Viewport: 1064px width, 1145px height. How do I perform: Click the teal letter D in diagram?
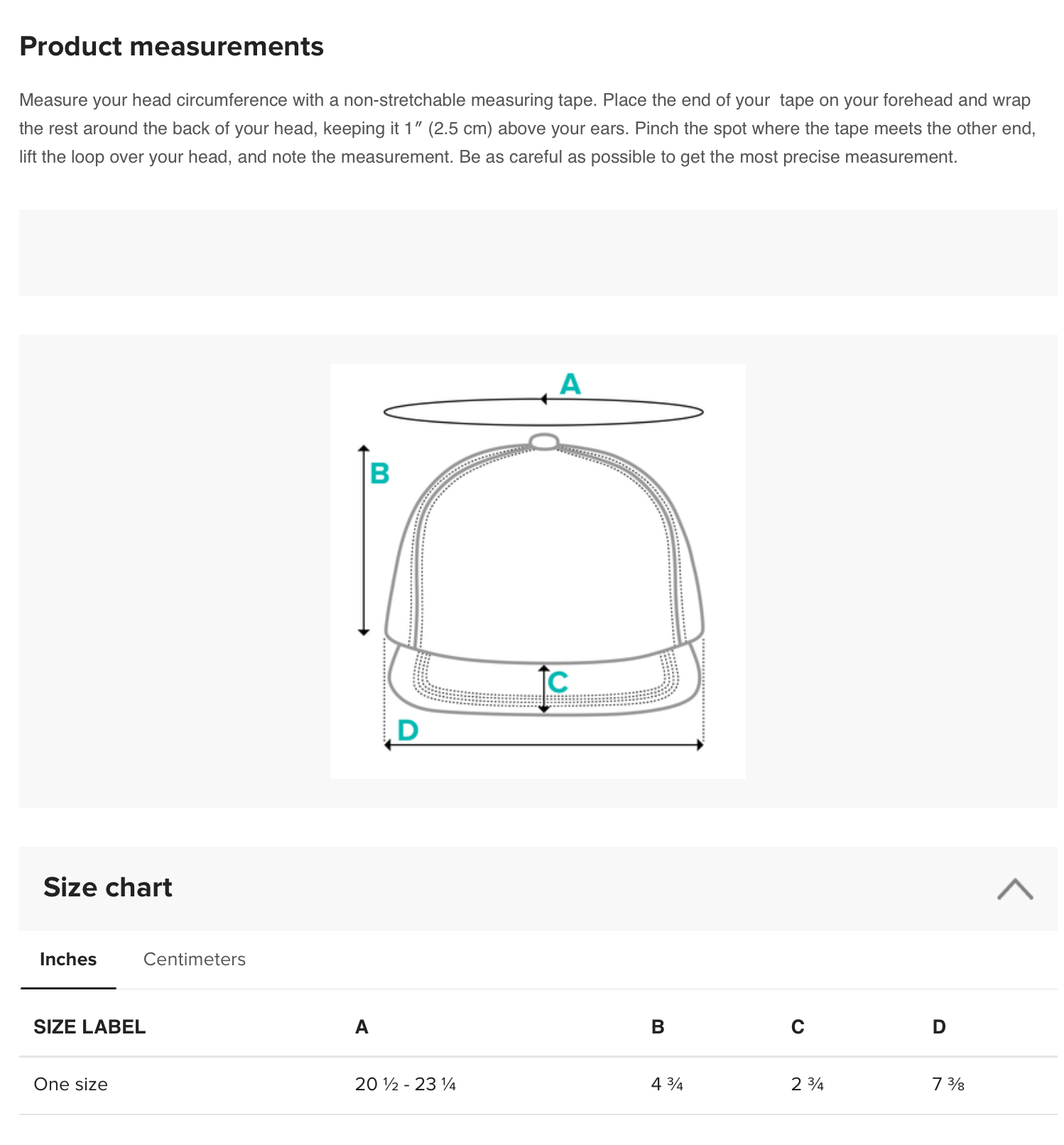[x=408, y=729]
